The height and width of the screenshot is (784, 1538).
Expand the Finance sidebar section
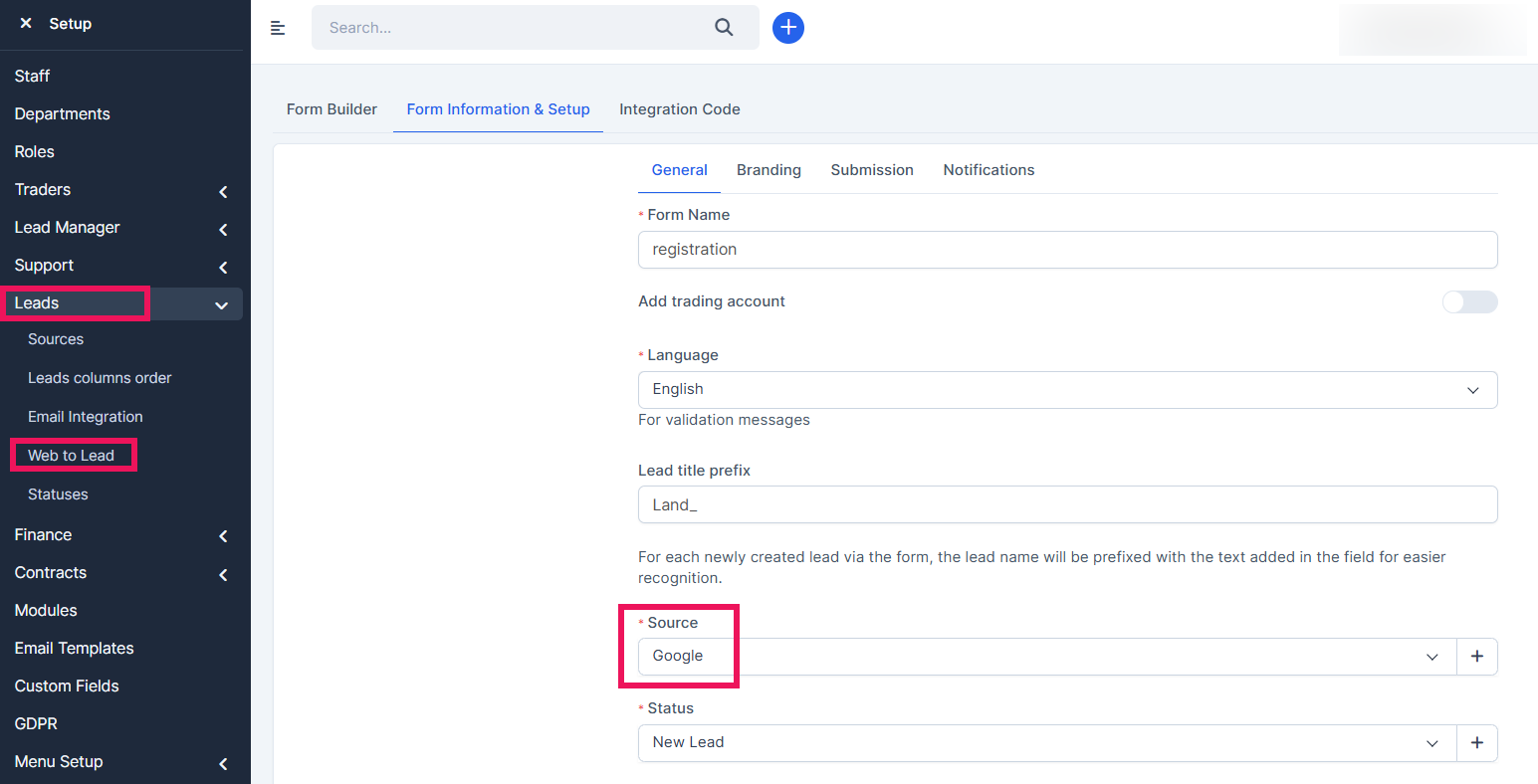point(223,536)
